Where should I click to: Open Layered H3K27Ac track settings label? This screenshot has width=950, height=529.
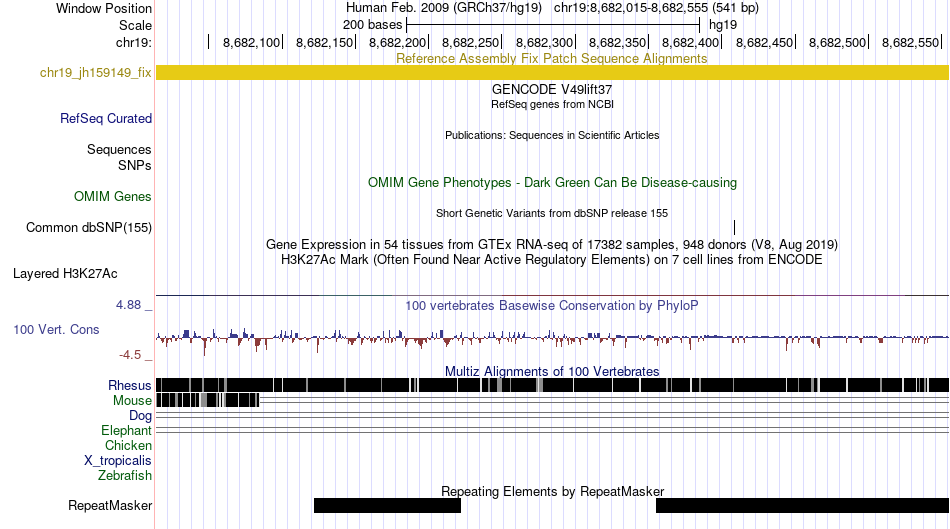[65, 274]
